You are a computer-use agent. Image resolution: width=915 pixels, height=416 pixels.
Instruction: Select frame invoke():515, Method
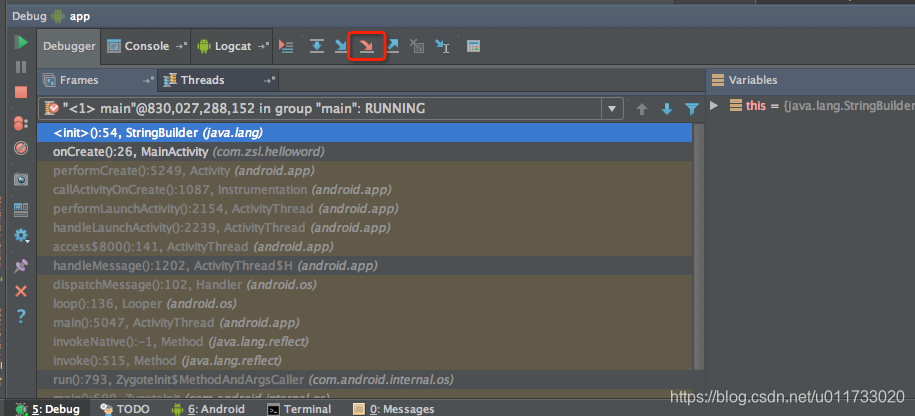(x=365, y=360)
